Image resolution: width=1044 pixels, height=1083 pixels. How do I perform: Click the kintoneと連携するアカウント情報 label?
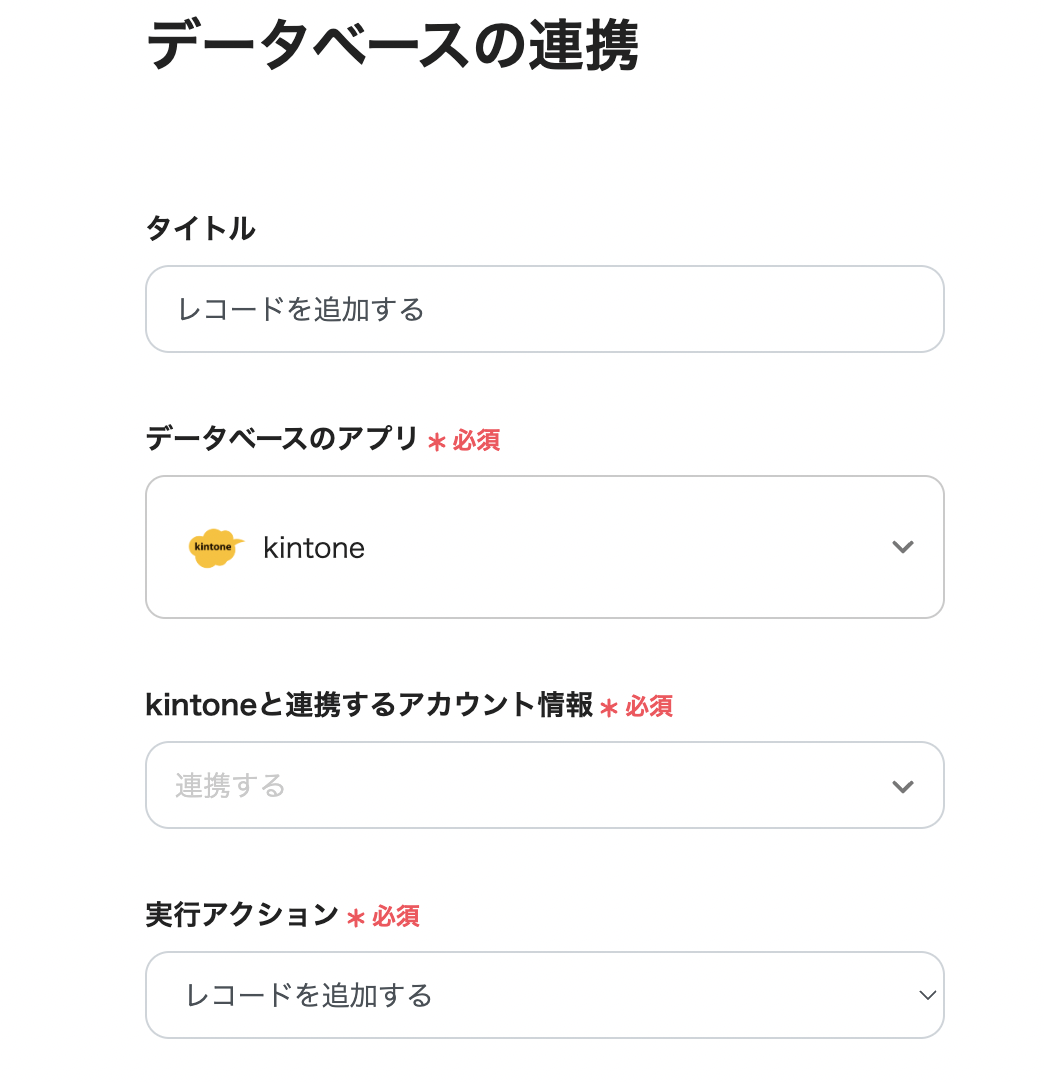(x=369, y=705)
